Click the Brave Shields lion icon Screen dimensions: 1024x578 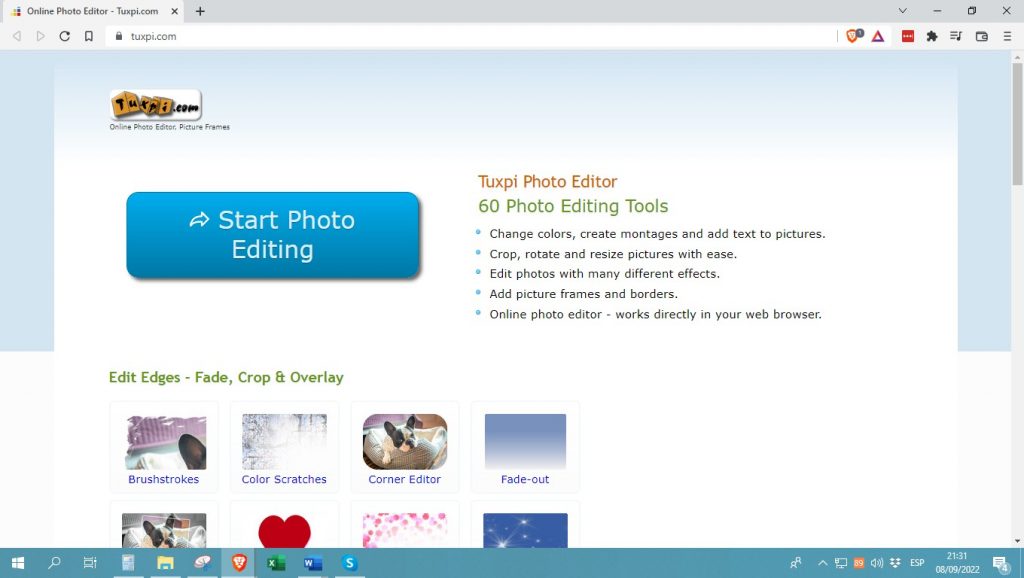coord(853,36)
